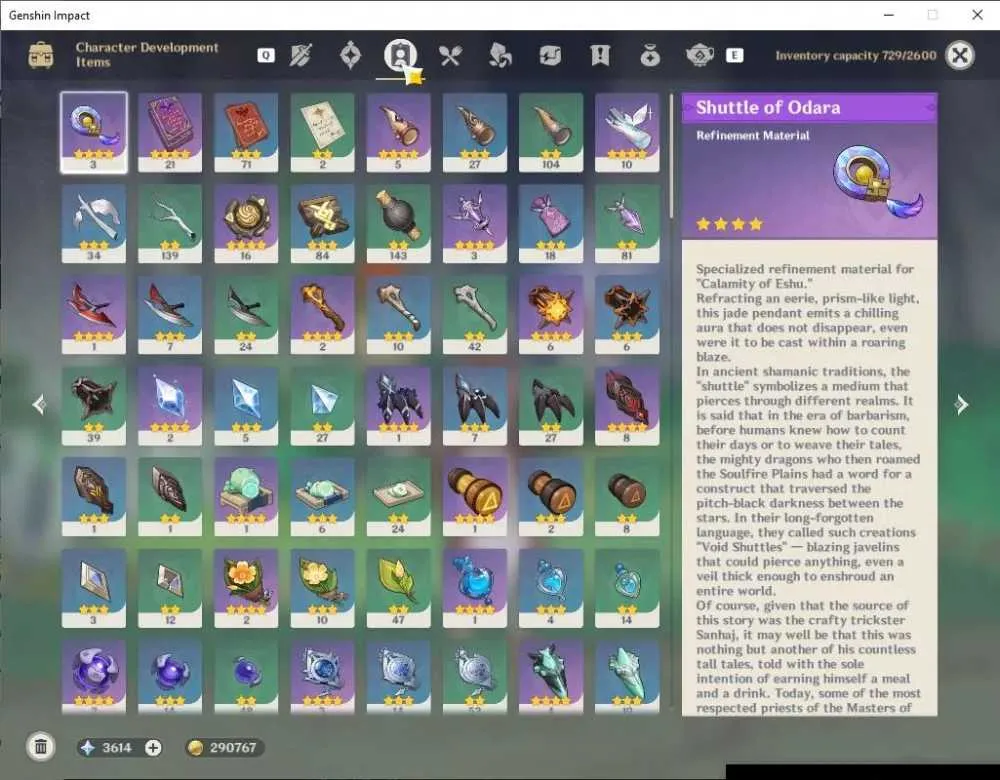The image size is (1000, 780).
Task: Click the Mora balance 290767
Action: coord(223,747)
